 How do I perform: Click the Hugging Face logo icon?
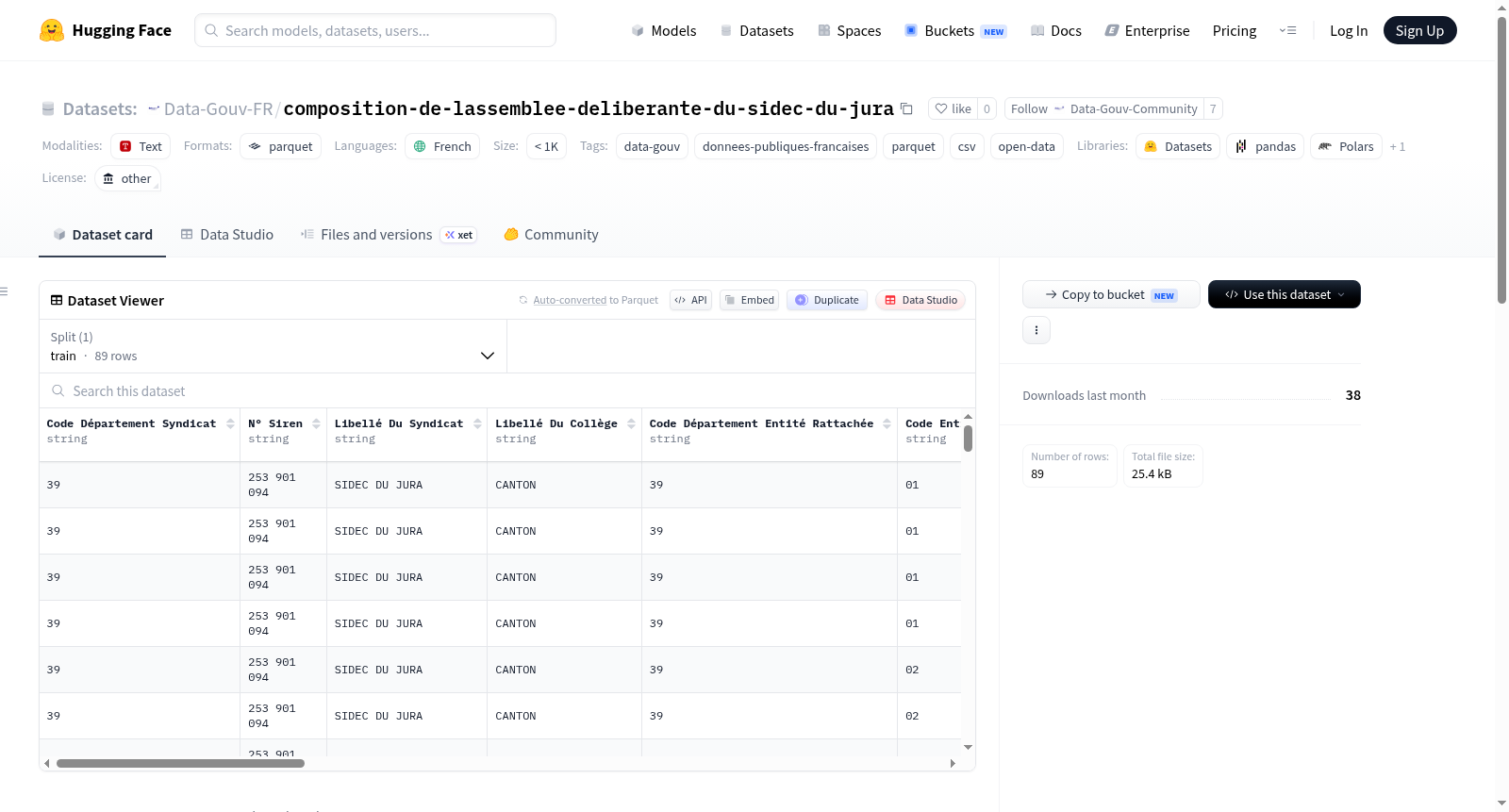(x=52, y=30)
